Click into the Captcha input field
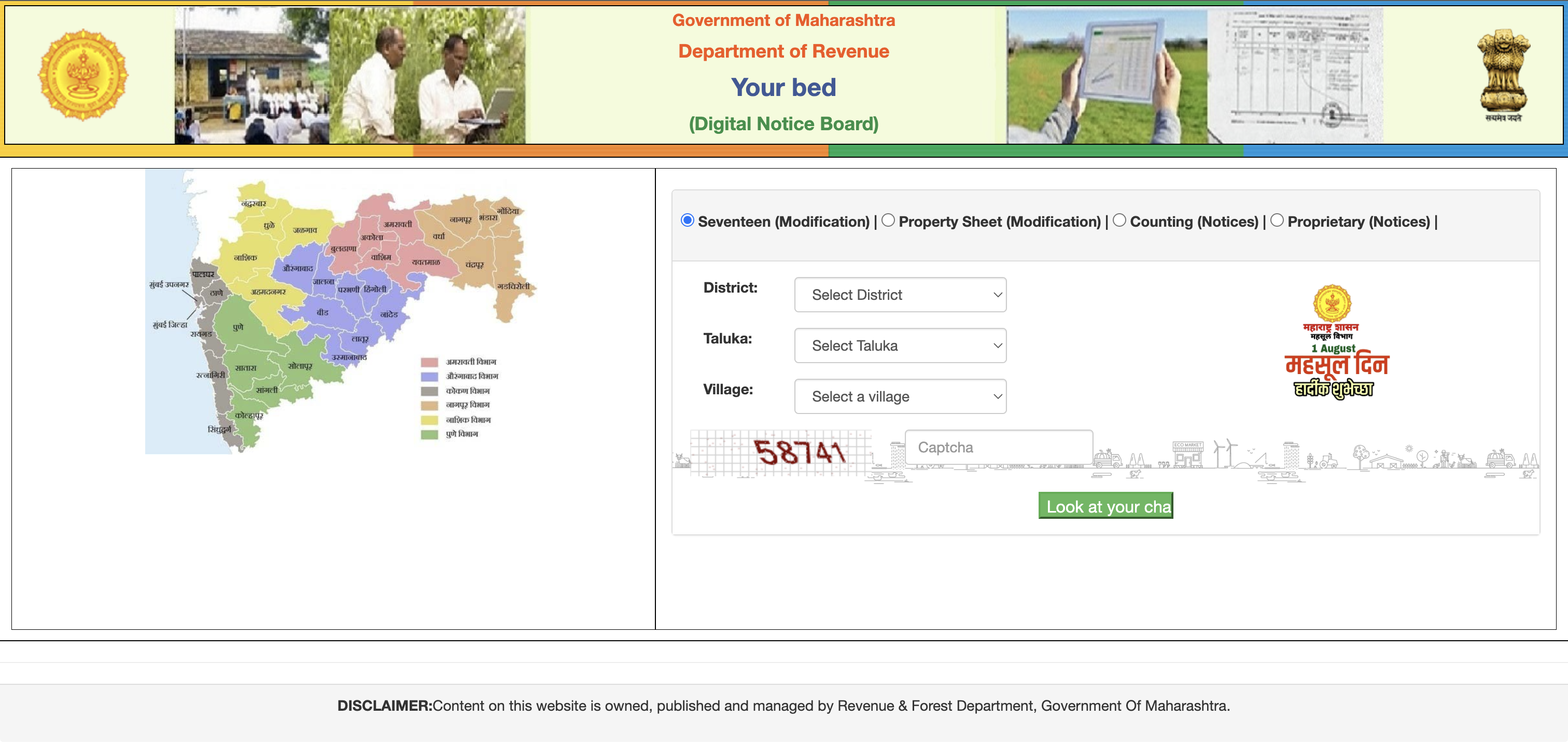The width and height of the screenshot is (1568, 745). click(x=999, y=448)
